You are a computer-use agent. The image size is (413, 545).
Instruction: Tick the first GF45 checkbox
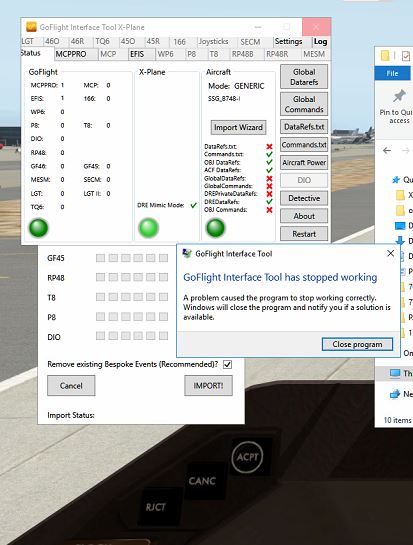tap(100, 258)
